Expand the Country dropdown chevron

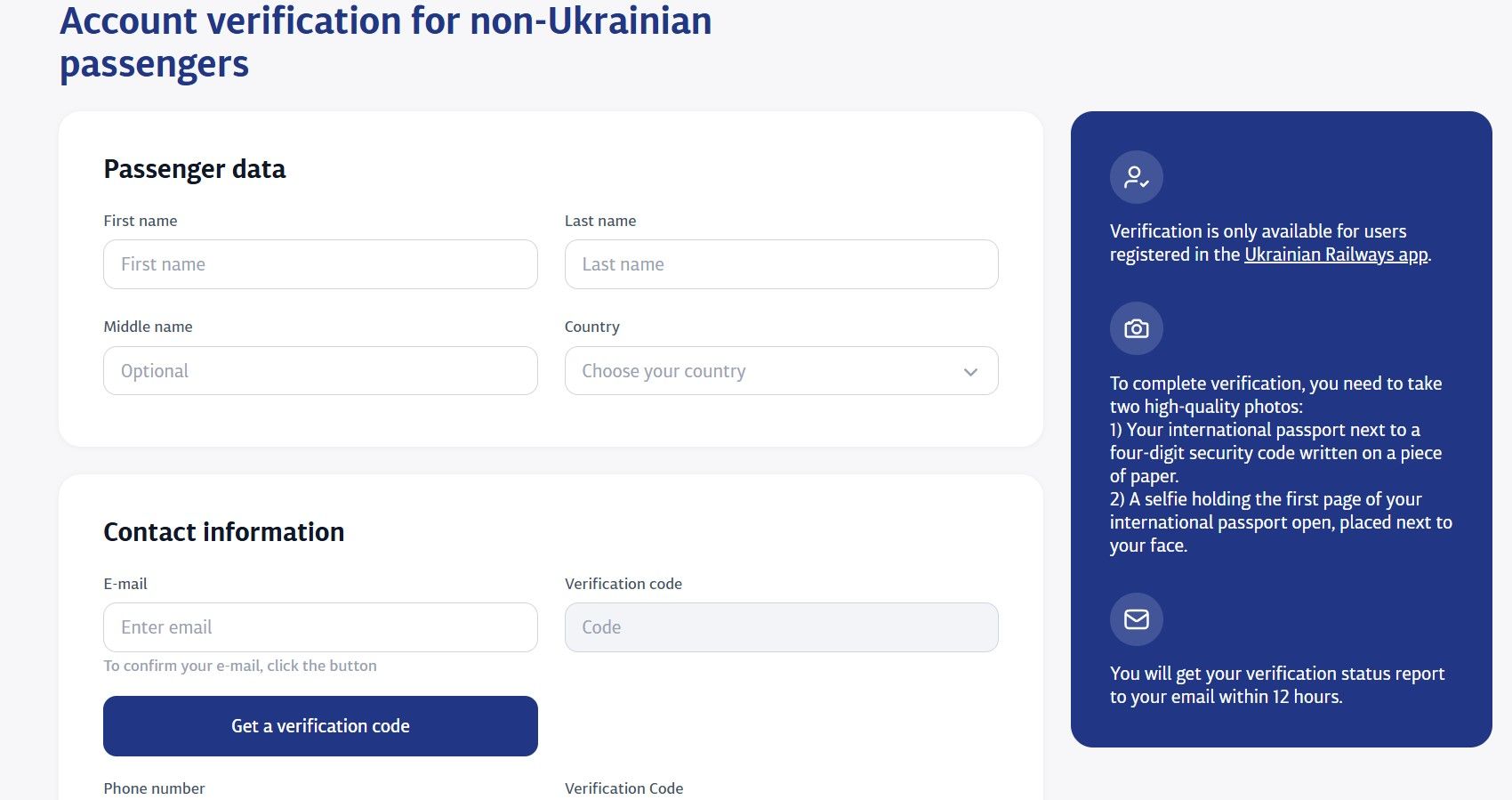pyautogui.click(x=970, y=371)
